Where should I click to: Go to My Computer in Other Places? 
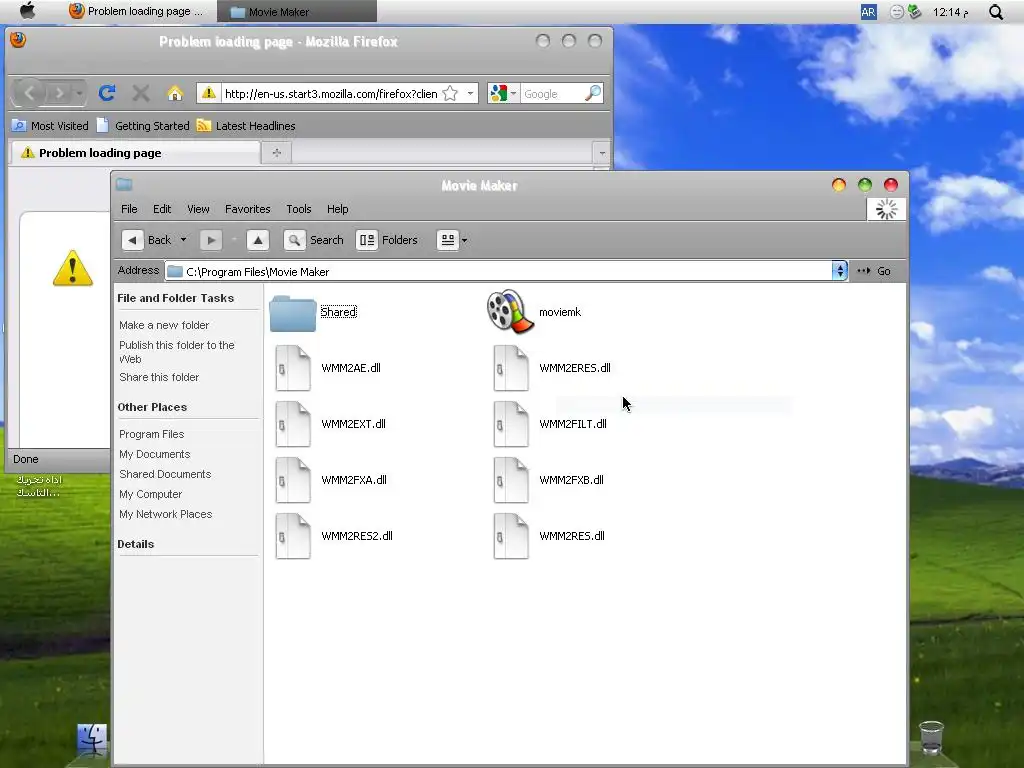click(x=150, y=494)
